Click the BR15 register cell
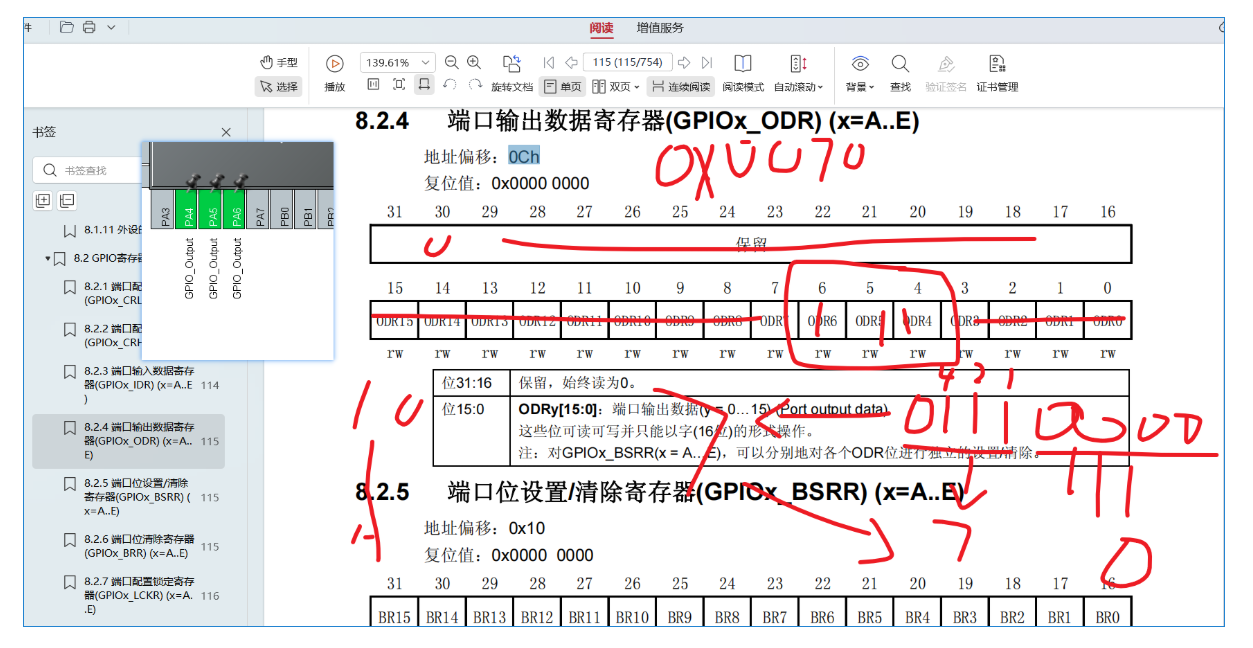Screen dimensions: 1253x648 394,617
